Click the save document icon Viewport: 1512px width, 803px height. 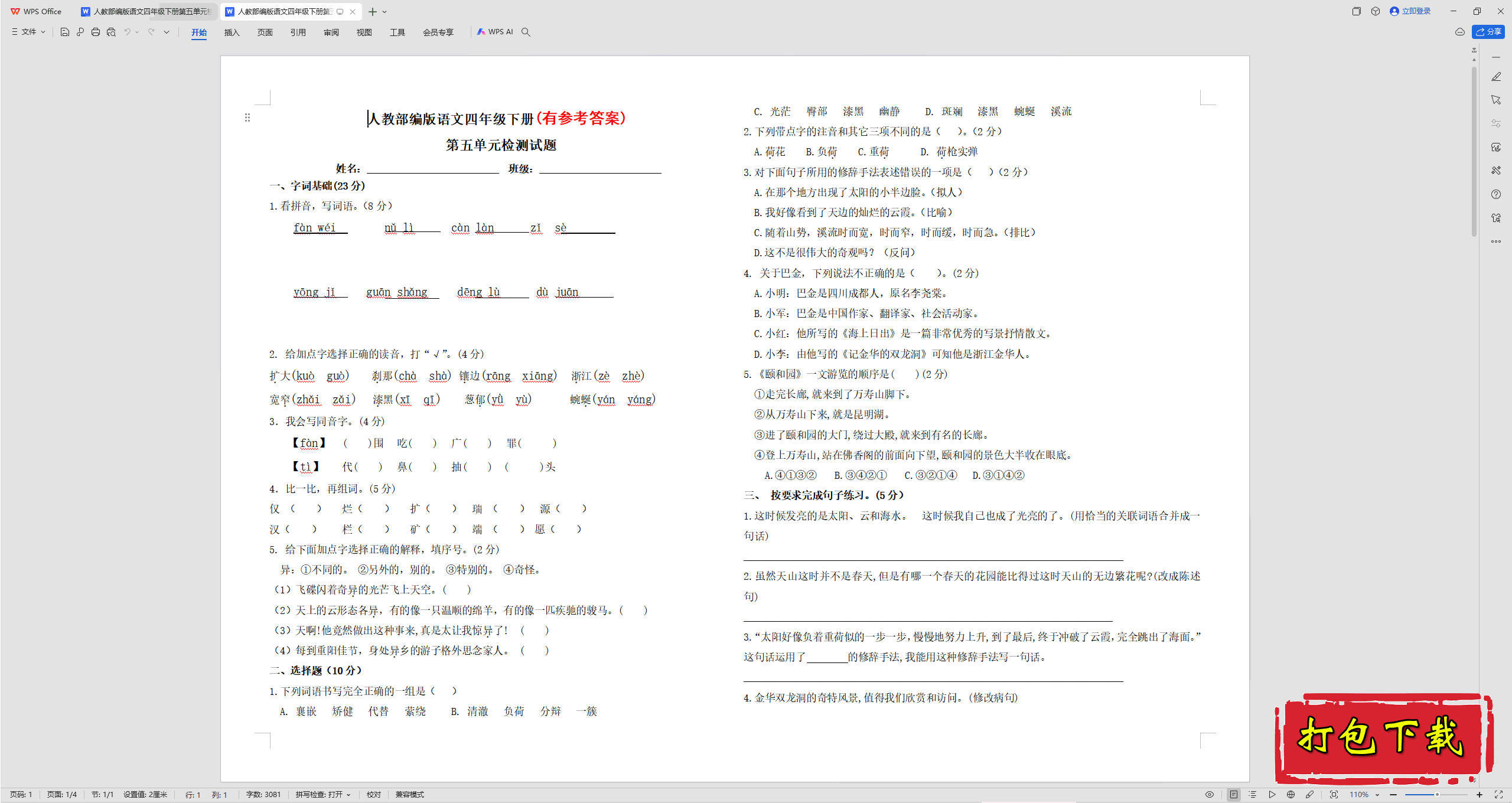tap(65, 32)
